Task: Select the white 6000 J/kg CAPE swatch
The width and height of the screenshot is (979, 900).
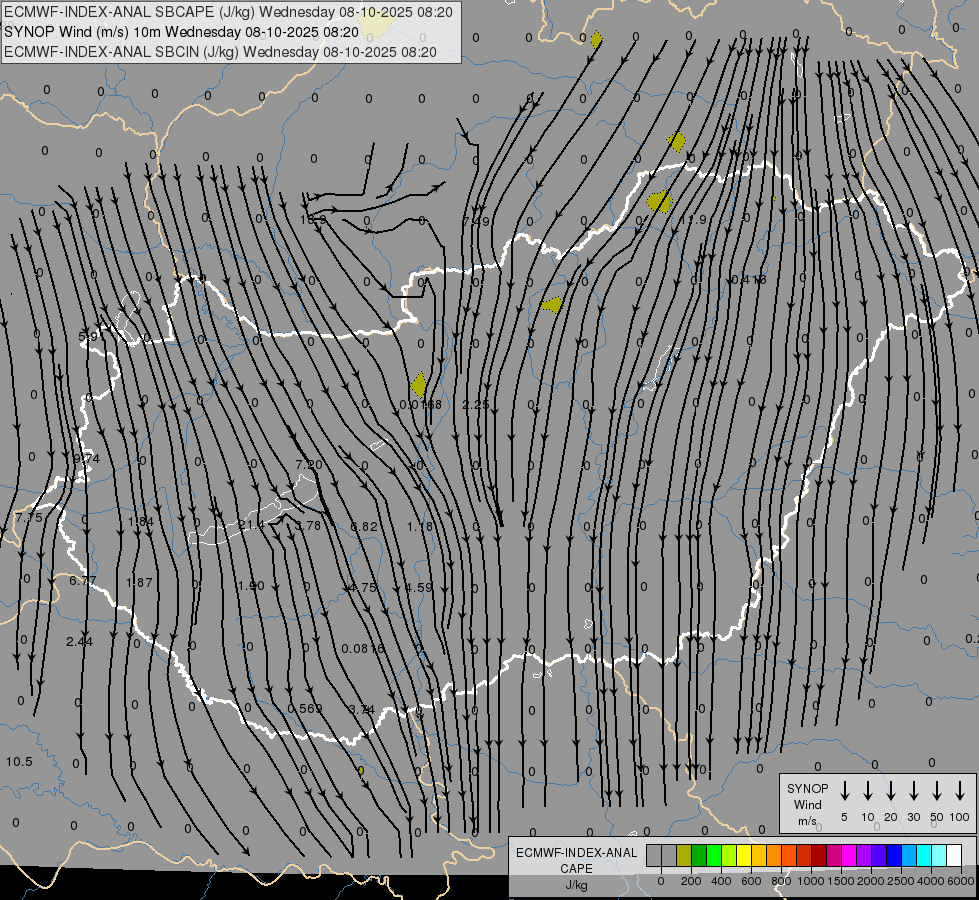Action: coord(954,855)
